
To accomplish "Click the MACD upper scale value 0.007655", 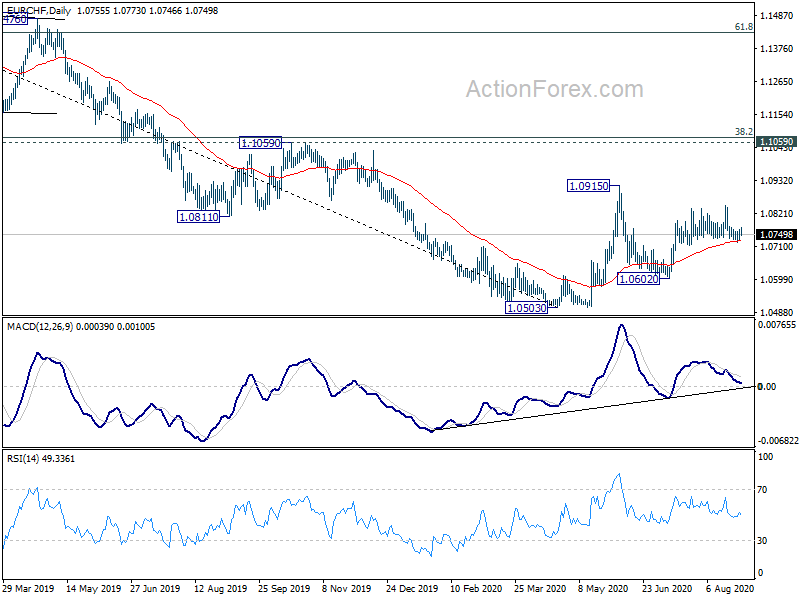I will 777,325.
